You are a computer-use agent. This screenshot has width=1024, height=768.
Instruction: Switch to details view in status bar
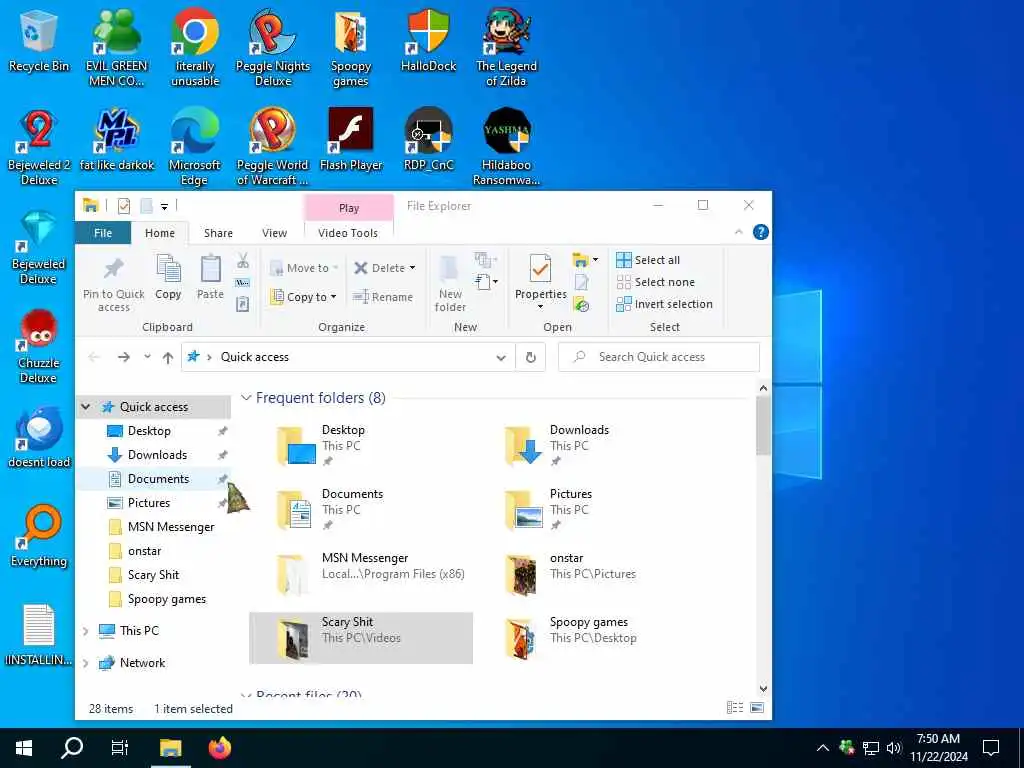coord(735,708)
